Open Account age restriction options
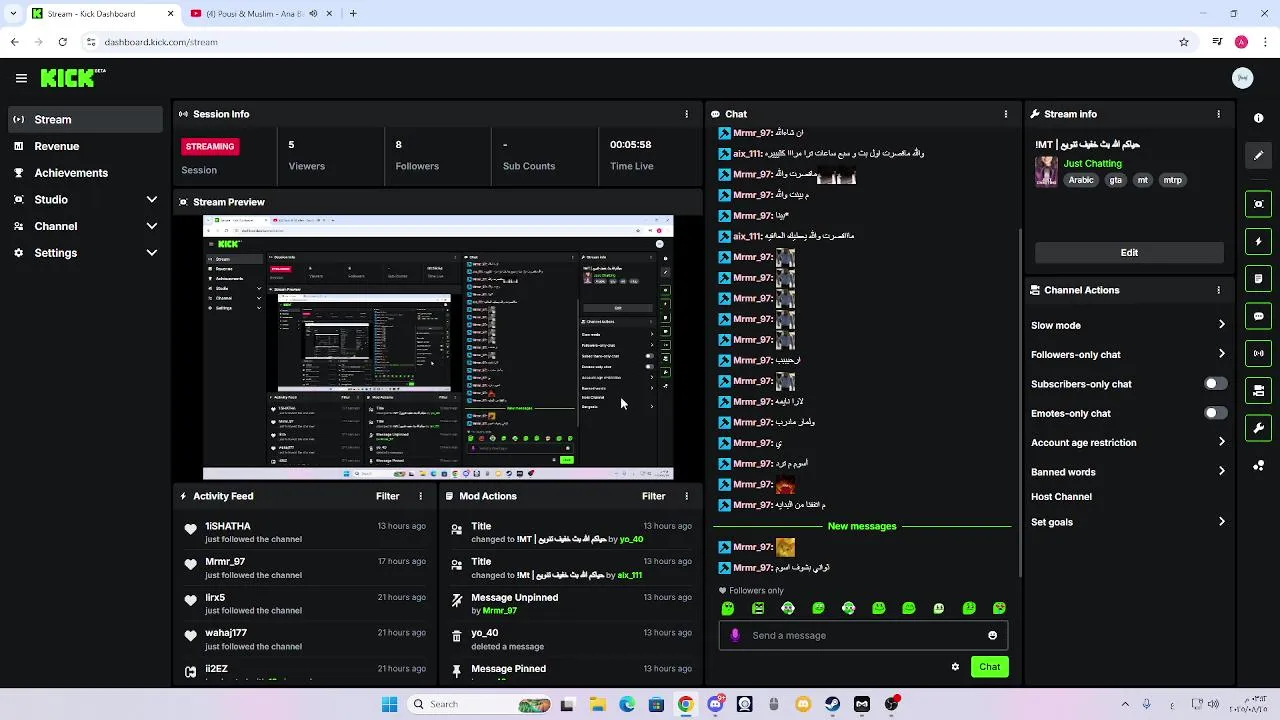Viewport: 1280px width, 720px height. pos(1128,442)
